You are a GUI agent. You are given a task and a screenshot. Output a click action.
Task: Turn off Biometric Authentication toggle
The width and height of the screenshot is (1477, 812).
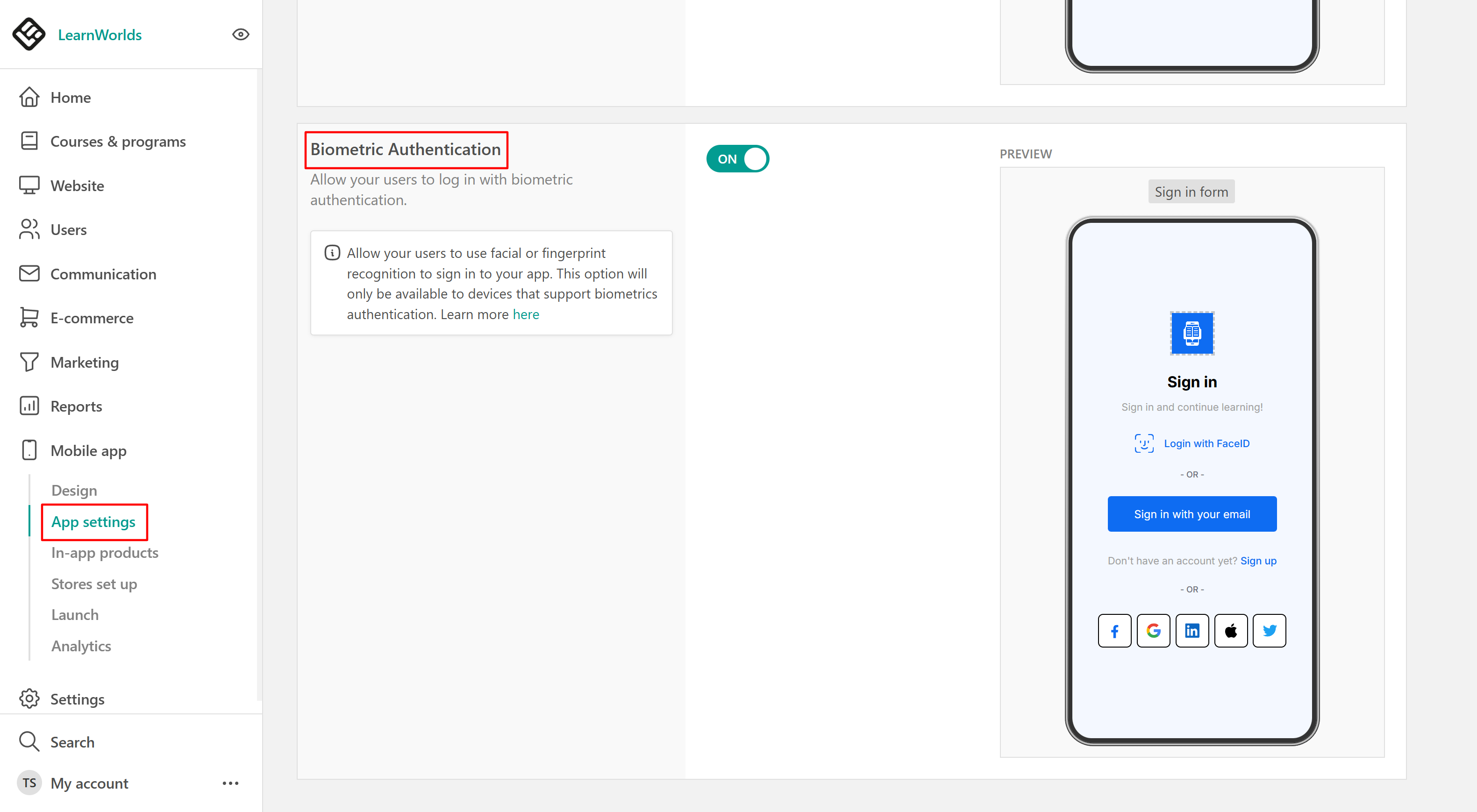(737, 159)
